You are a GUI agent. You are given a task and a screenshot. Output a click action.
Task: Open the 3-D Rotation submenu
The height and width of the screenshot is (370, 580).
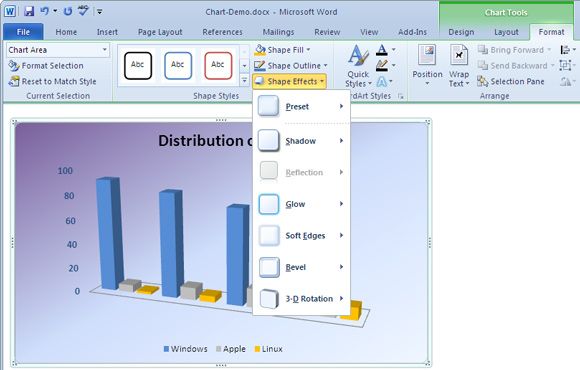point(301,299)
